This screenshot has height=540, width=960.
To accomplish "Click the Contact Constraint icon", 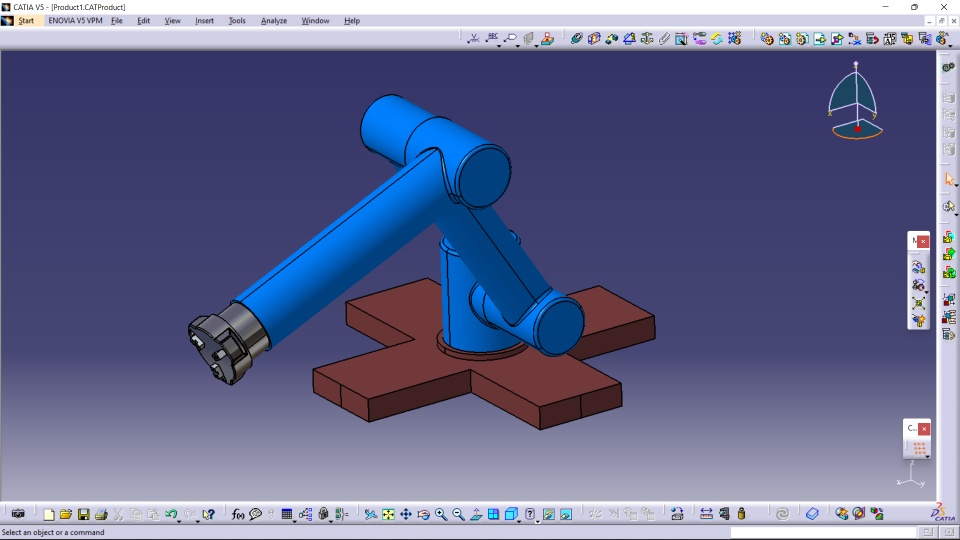I will point(594,39).
